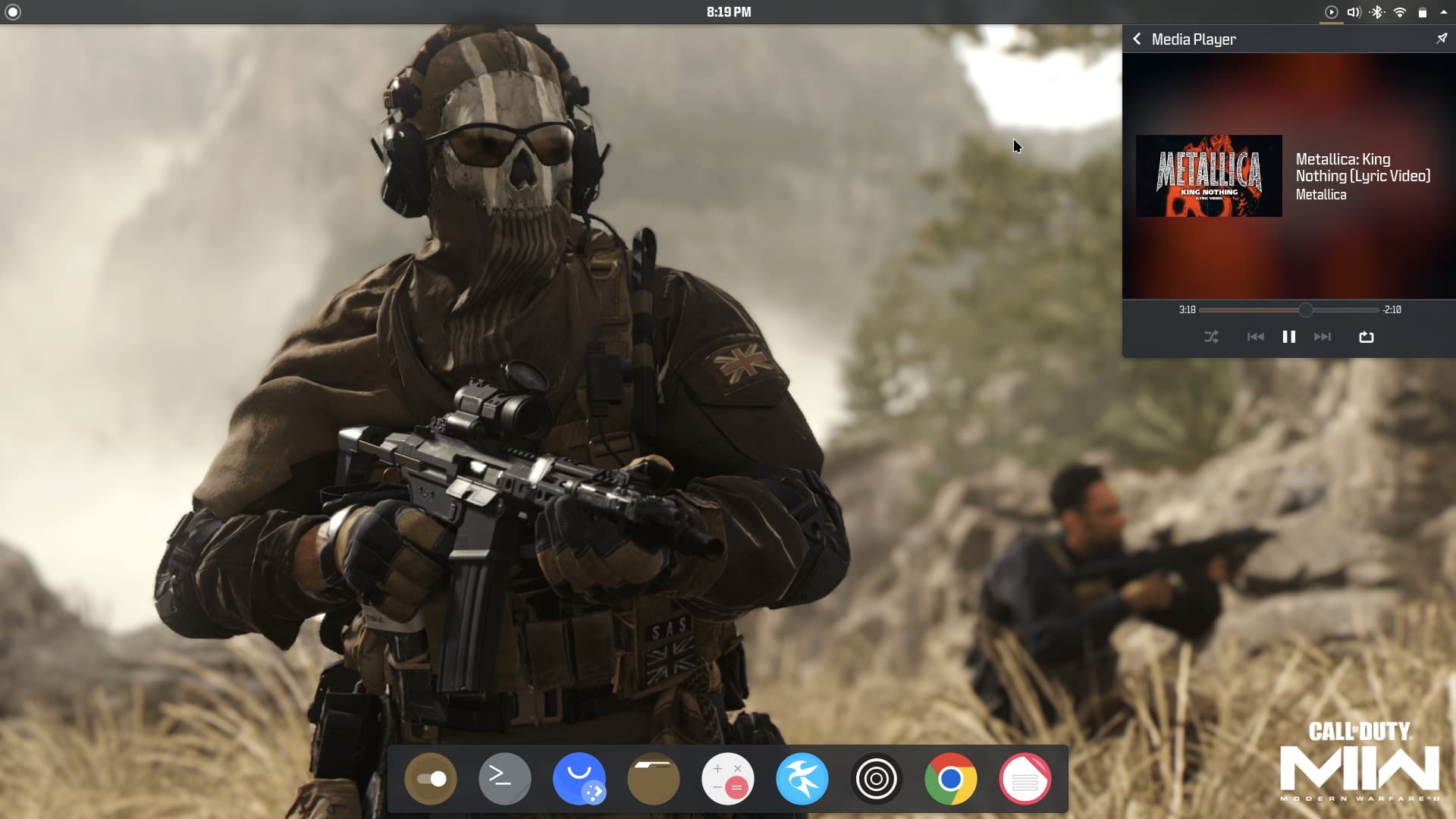Image resolution: width=1456 pixels, height=819 pixels.
Task: Open the settings toggle app in dock
Action: (431, 779)
